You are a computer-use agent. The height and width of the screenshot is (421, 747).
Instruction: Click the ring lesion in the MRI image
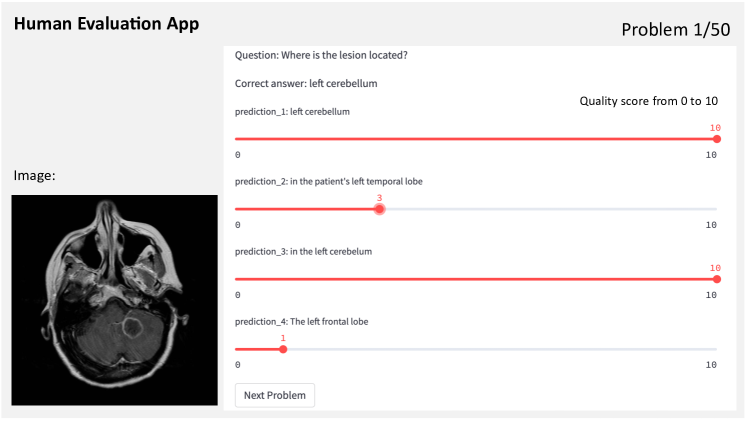point(132,327)
